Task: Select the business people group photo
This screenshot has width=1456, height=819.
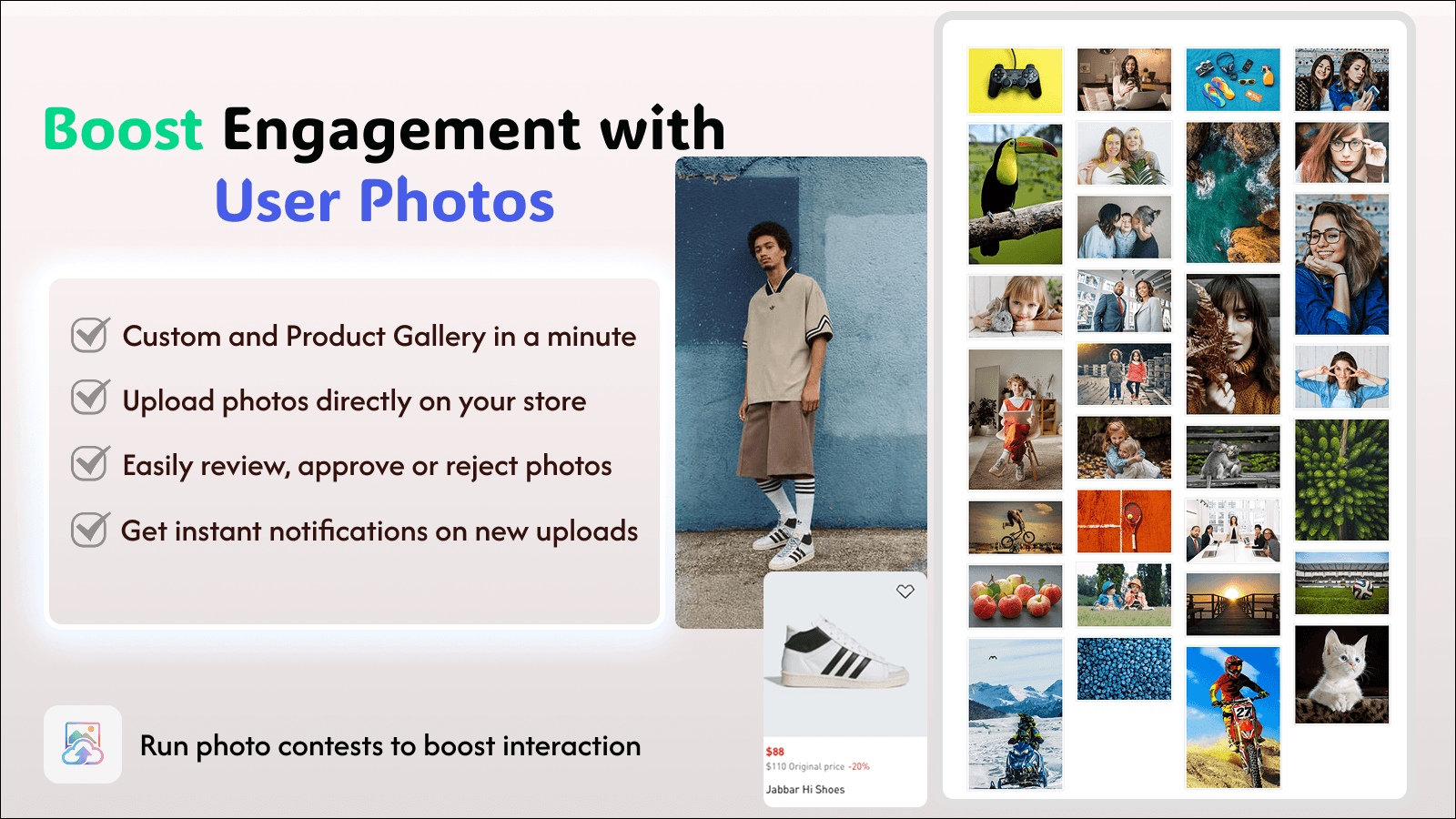Action: tap(1125, 301)
